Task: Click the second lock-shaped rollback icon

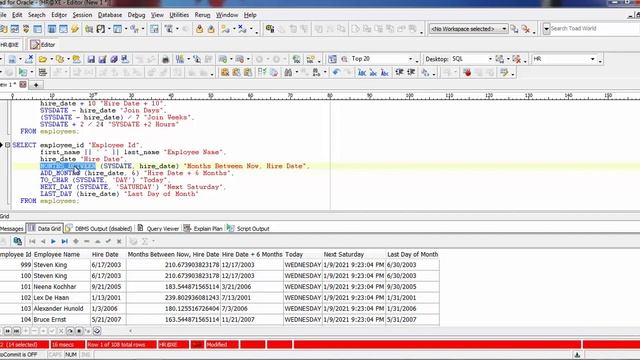Action: pyautogui.click(x=211, y=29)
